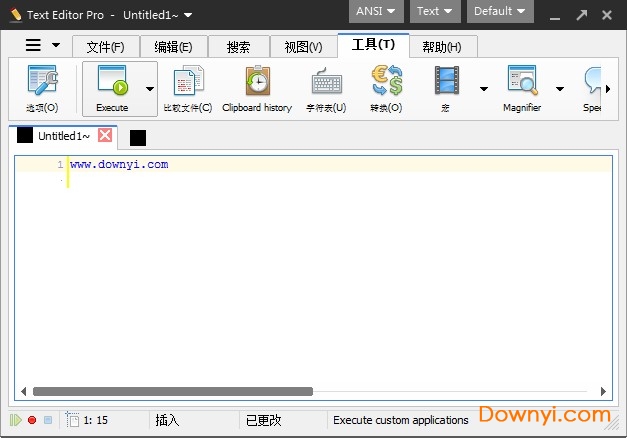This screenshot has width=627, height=438.
Task: Click the Macro (宏) film strip icon
Action: pos(446,80)
